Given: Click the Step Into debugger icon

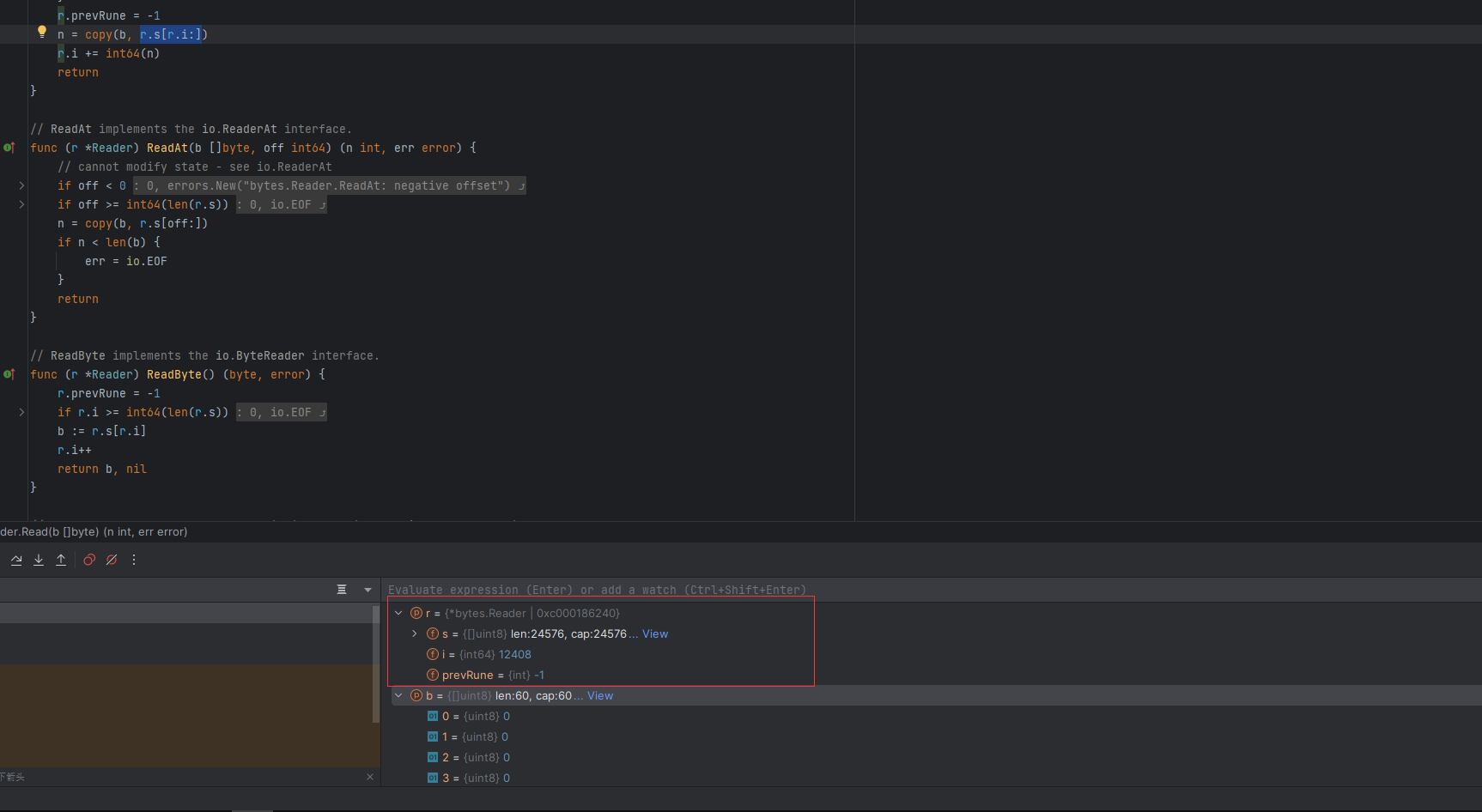Looking at the screenshot, I should pos(39,560).
